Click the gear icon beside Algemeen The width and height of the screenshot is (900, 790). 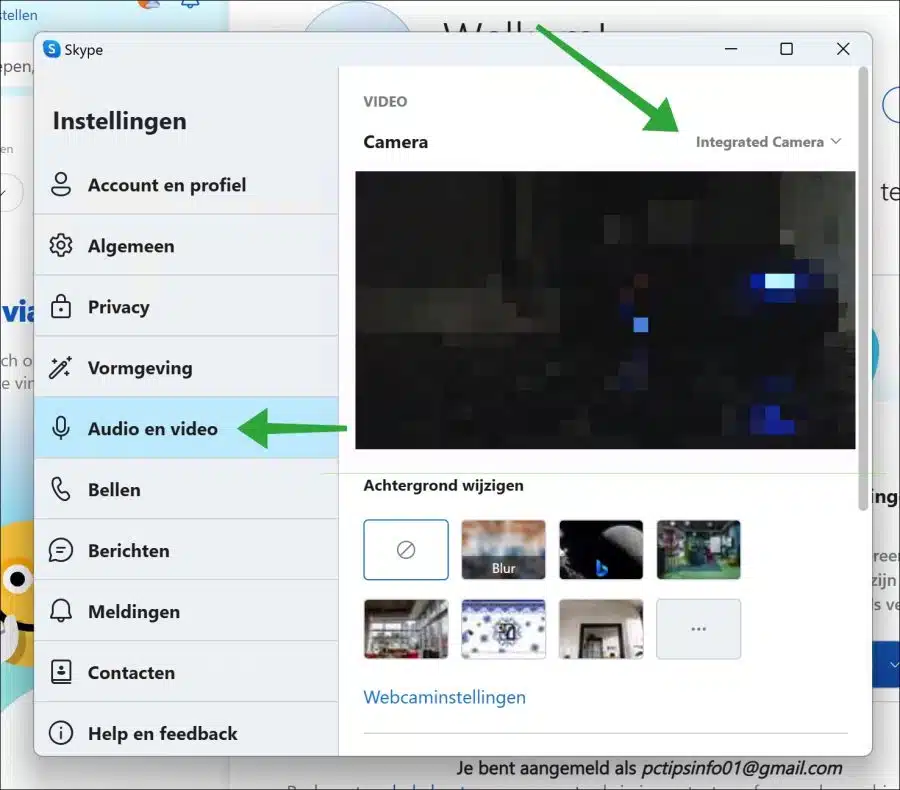coord(61,246)
